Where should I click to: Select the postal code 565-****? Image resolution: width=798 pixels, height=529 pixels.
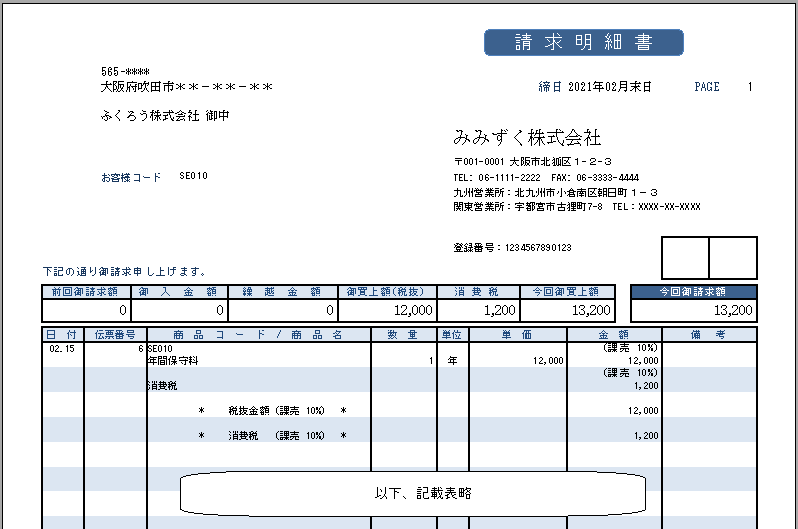125,72
